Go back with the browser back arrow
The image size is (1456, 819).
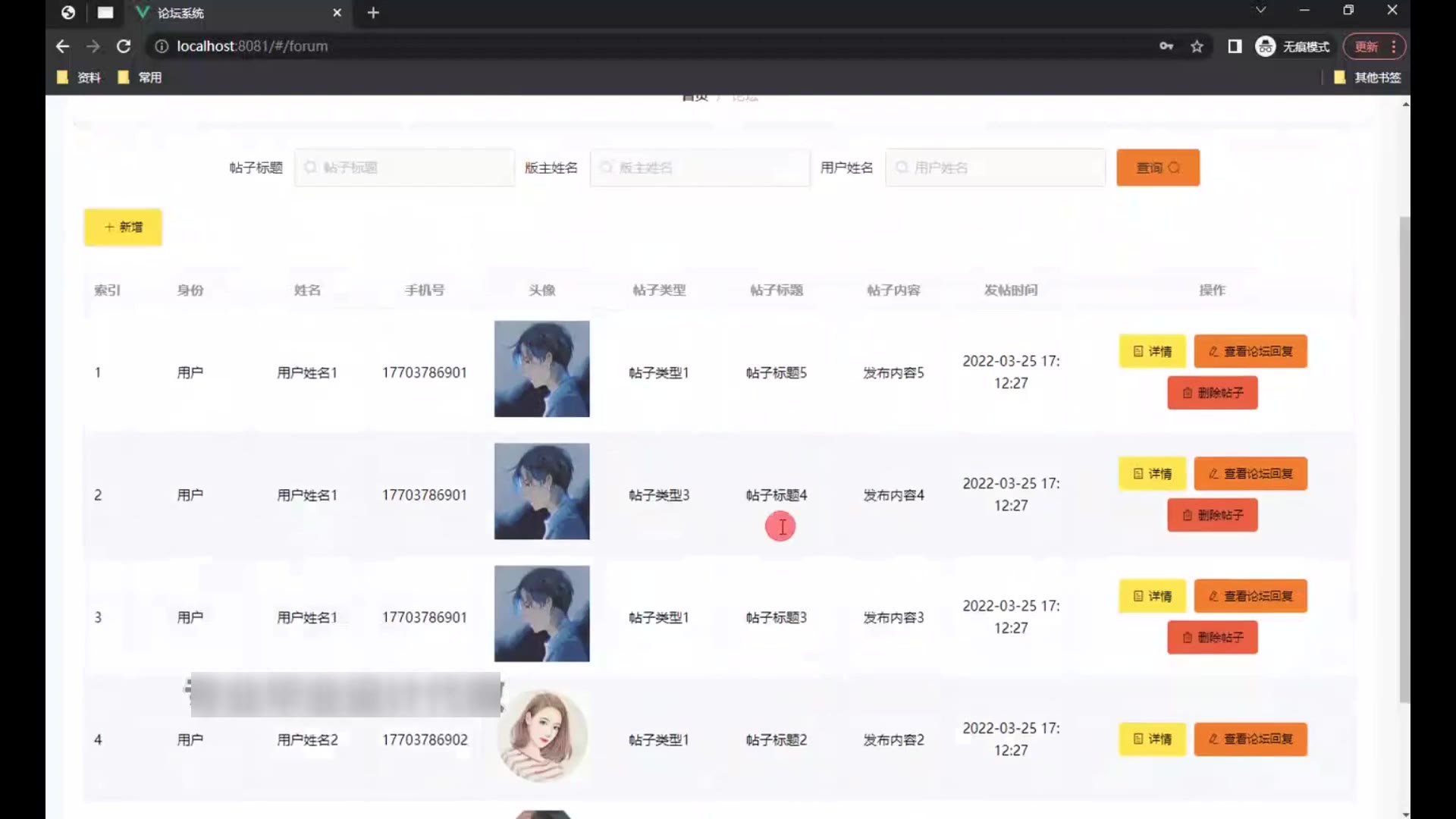tap(62, 46)
